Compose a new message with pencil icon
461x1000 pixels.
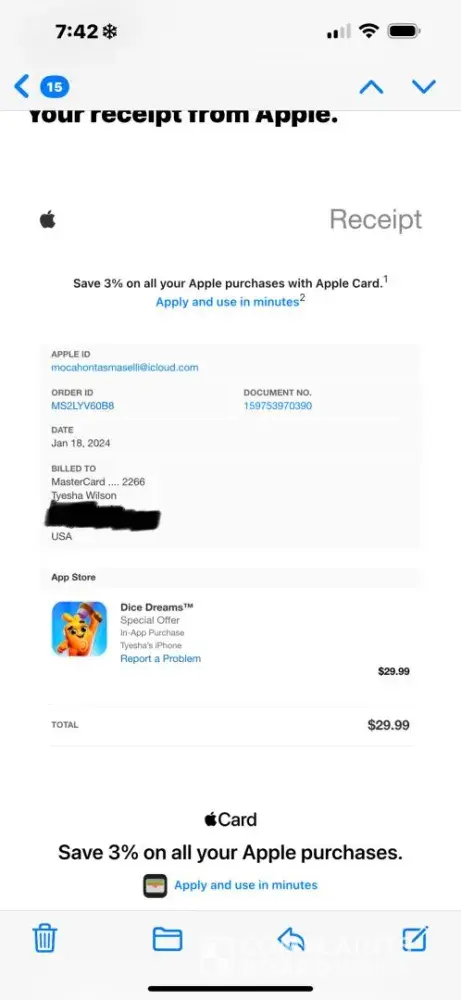click(x=415, y=938)
